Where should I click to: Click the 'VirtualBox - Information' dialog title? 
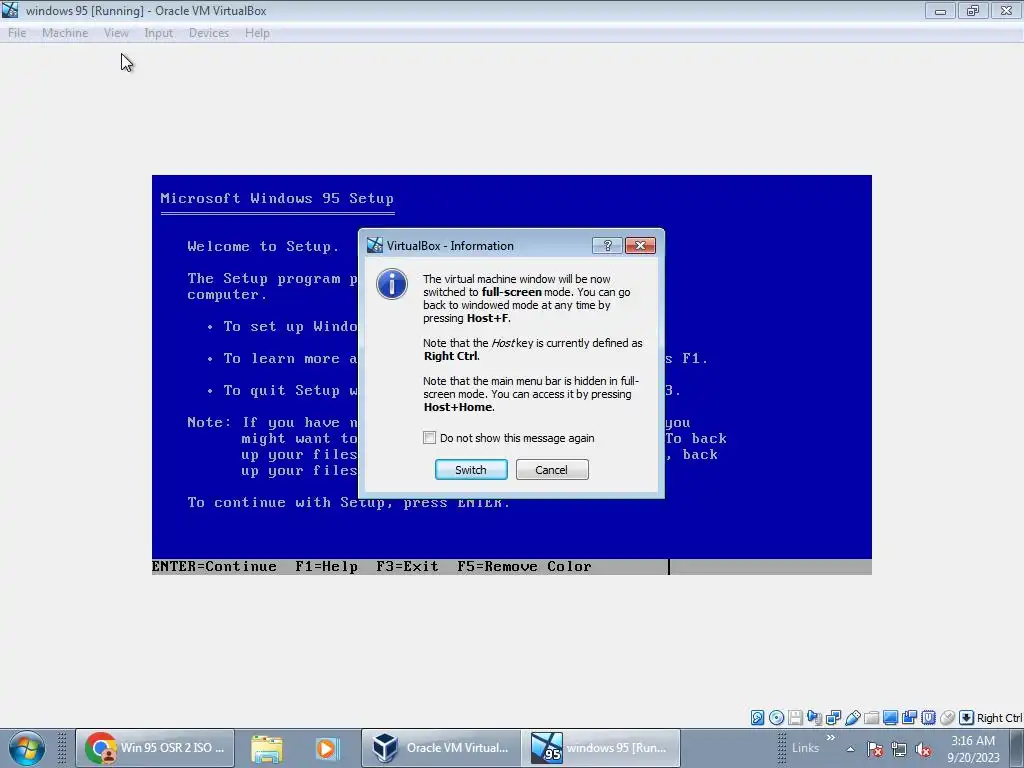pos(450,246)
